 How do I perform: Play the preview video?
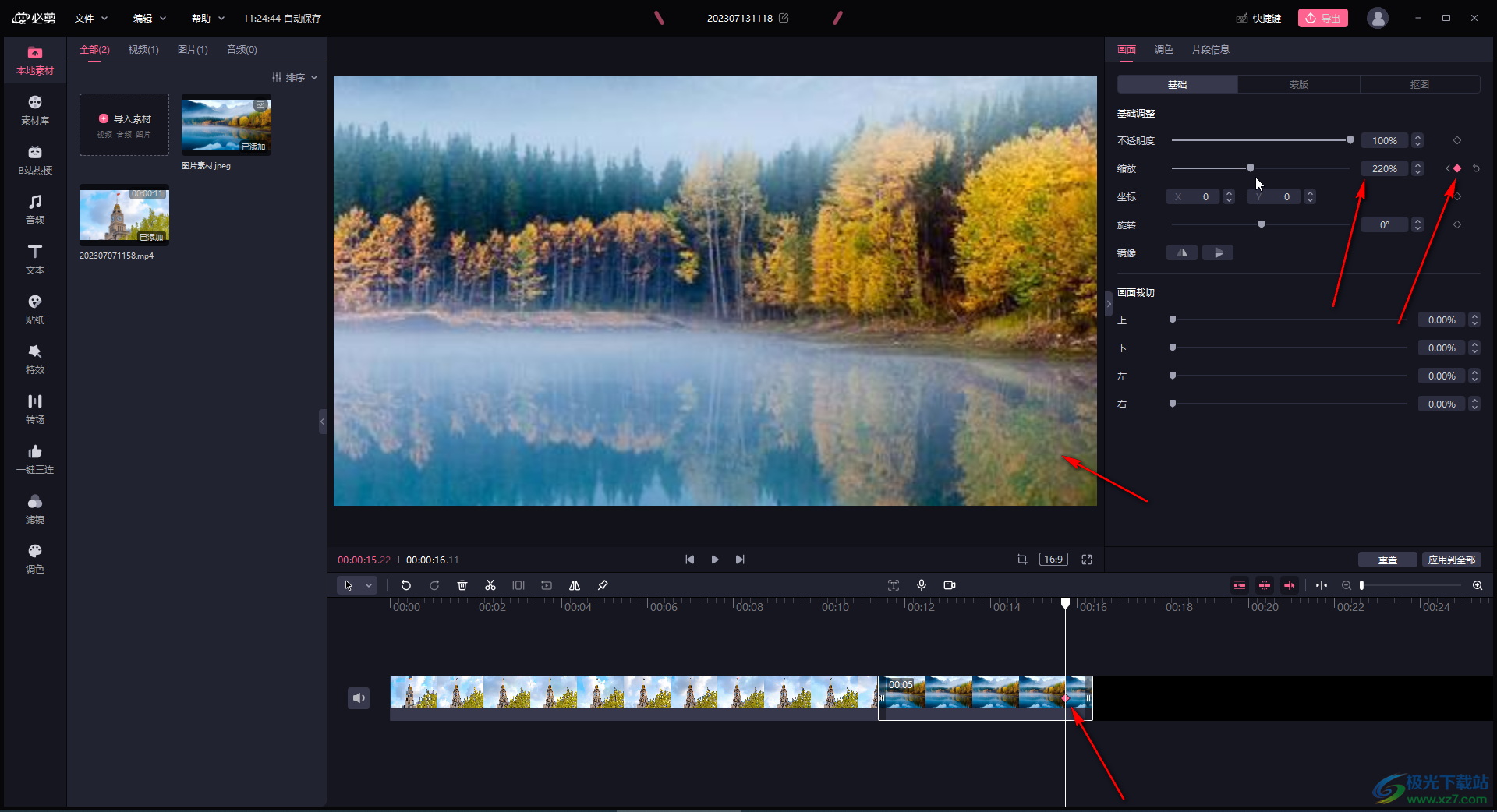tap(715, 560)
